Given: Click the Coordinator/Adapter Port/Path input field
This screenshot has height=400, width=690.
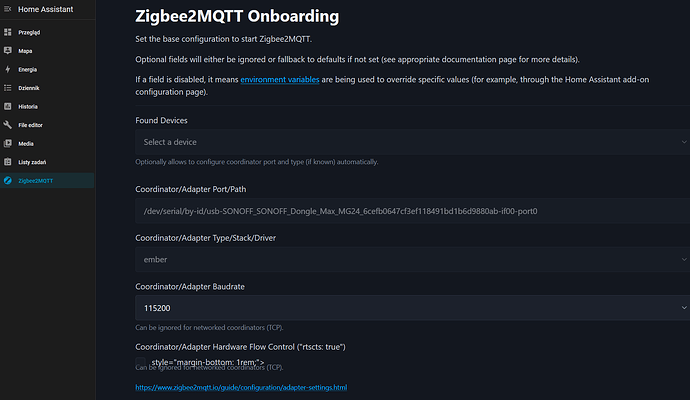Looking at the screenshot, I should (x=412, y=209).
